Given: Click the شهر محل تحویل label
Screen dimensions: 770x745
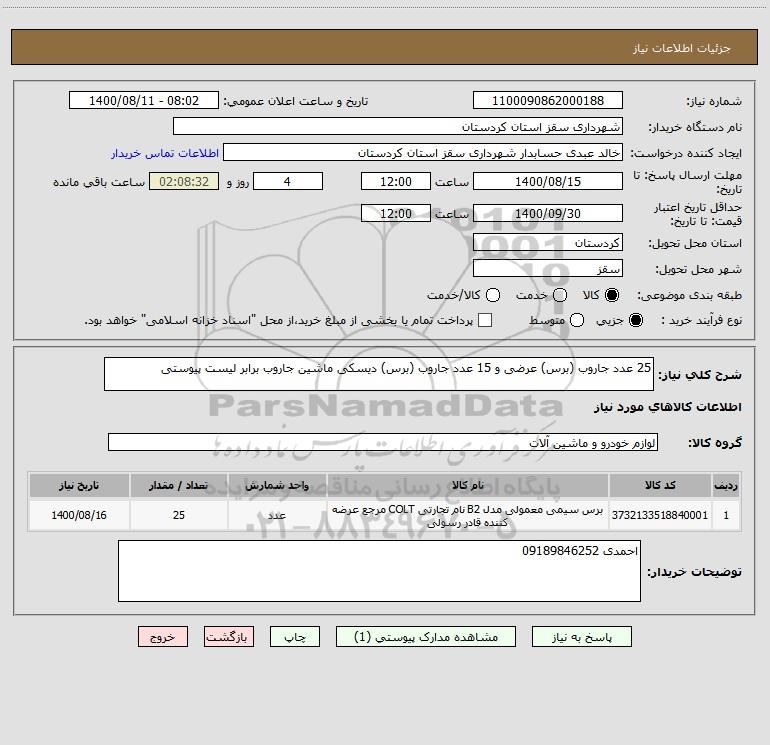Looking at the screenshot, I should [x=698, y=270].
